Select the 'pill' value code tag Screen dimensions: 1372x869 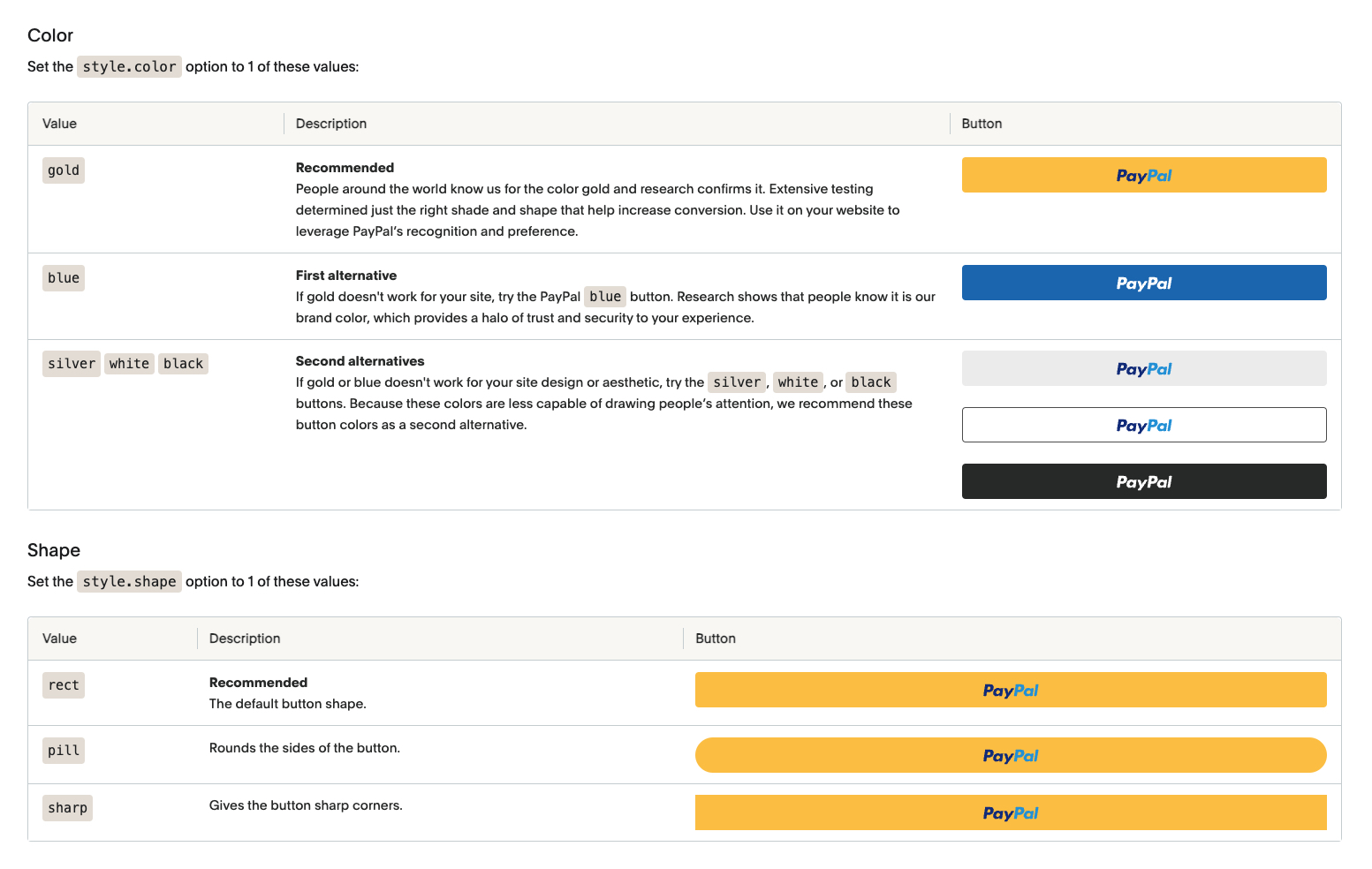point(64,751)
